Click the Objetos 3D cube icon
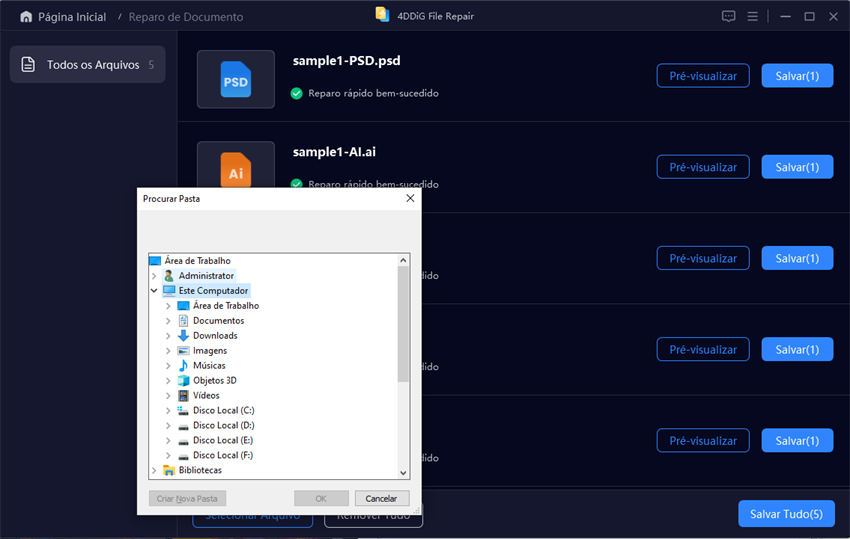The height and width of the screenshot is (539, 850). click(x=183, y=381)
